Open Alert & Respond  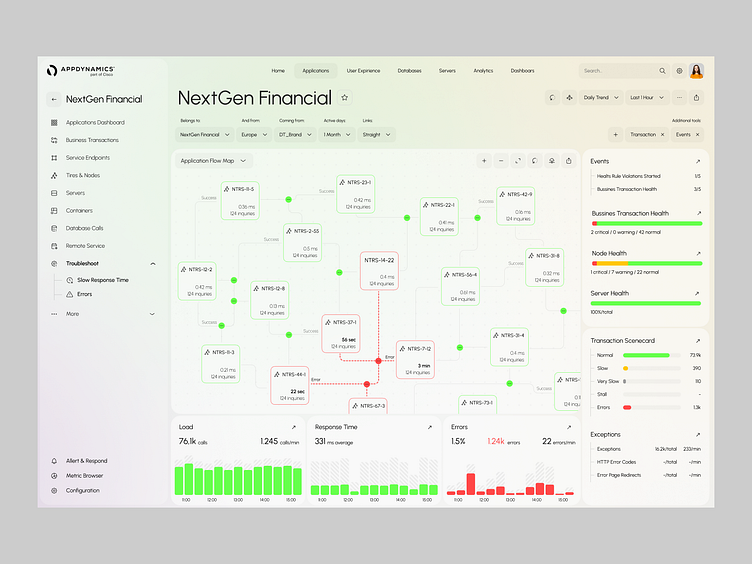(x=87, y=461)
